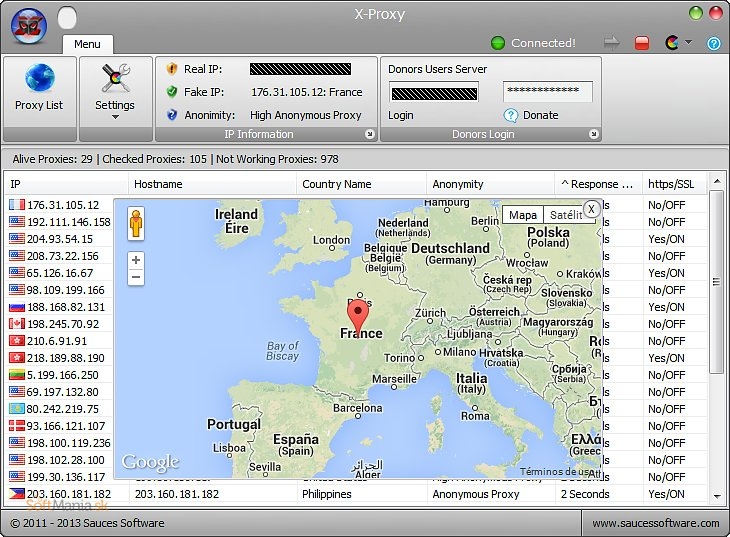Image resolution: width=730 pixels, height=537 pixels.
Task: Open the Proxy List globe icon
Action: (40, 78)
